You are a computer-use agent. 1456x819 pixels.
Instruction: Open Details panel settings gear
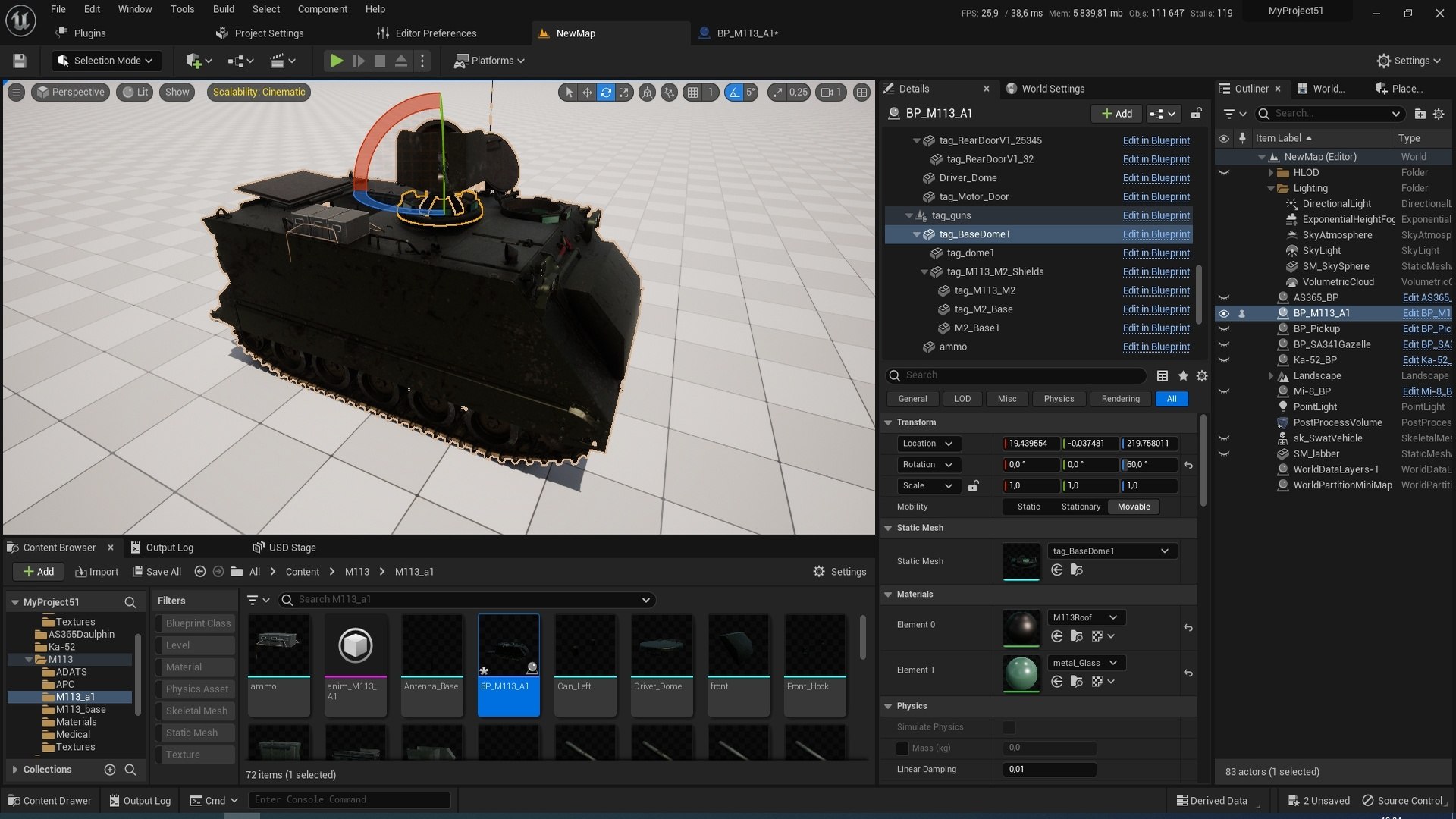click(1202, 375)
